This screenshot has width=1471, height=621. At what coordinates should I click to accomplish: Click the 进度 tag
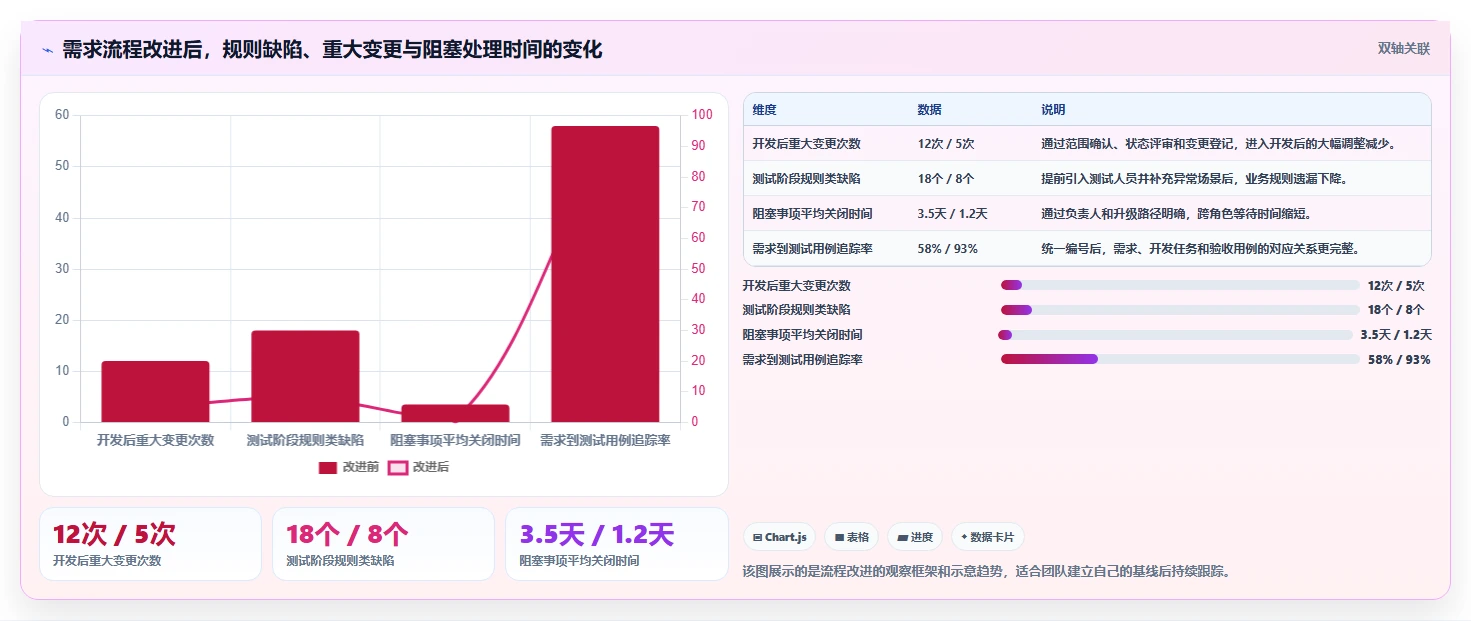click(915, 537)
